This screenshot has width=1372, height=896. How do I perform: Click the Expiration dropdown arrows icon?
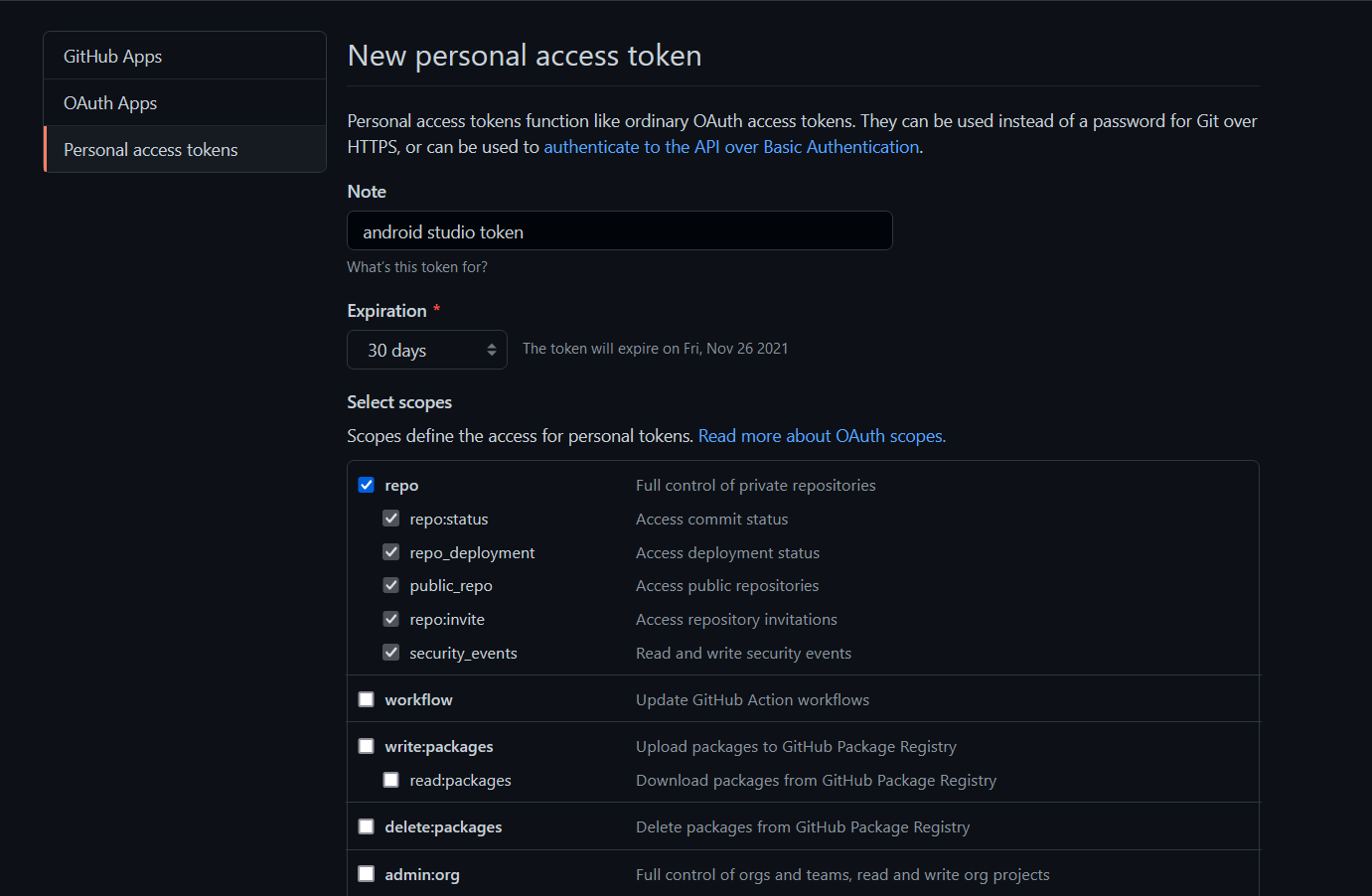(x=492, y=350)
